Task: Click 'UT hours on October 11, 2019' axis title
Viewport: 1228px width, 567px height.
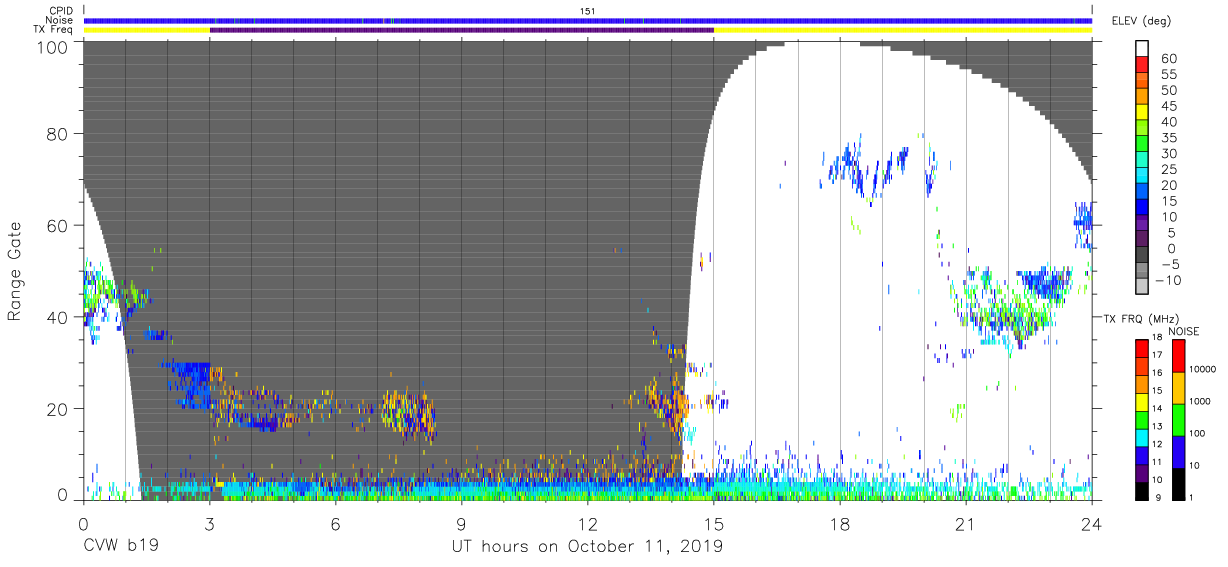Action: click(x=588, y=547)
